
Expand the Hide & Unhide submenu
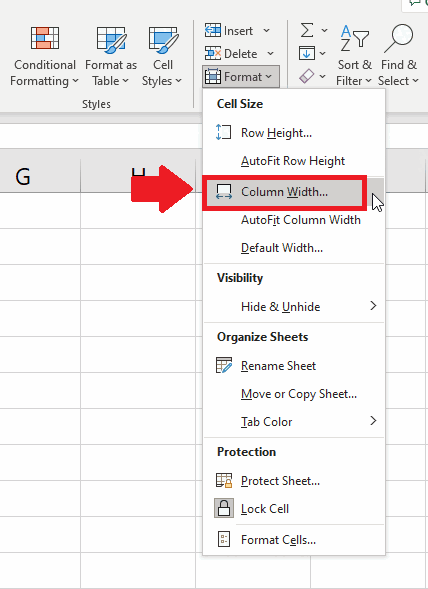[x=294, y=307]
